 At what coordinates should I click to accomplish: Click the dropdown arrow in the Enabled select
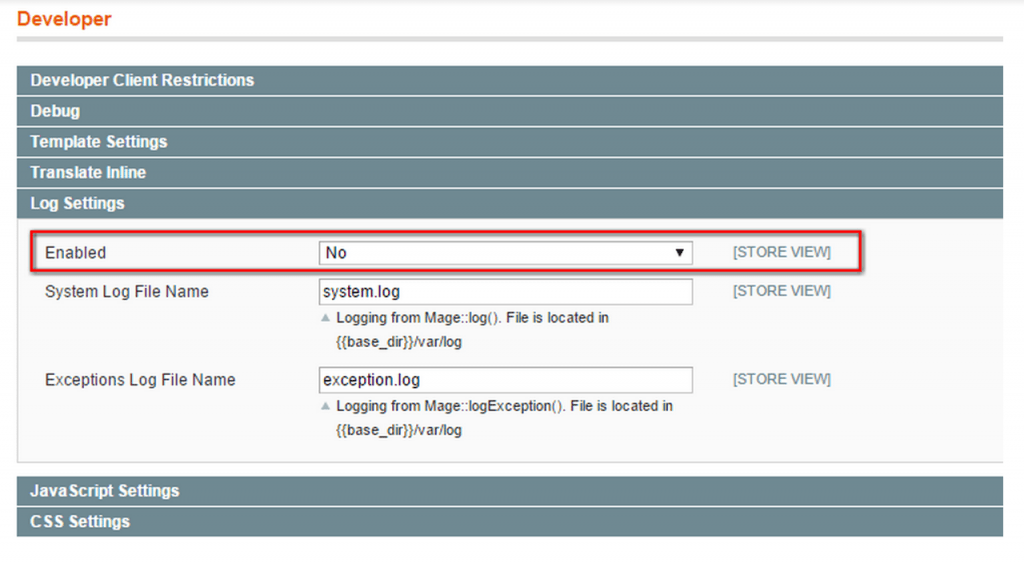[x=679, y=253]
